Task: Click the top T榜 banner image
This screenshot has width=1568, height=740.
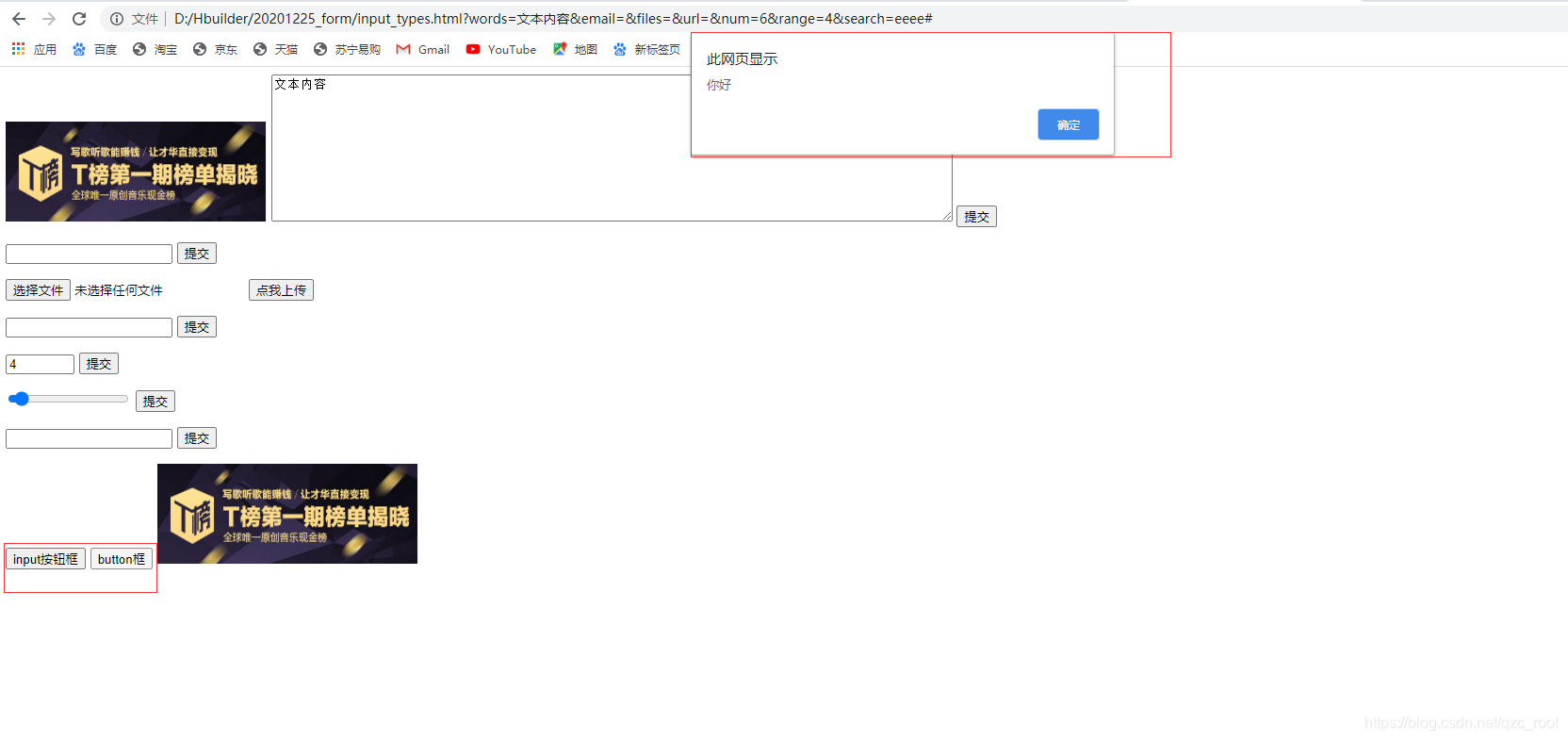Action: (x=136, y=172)
